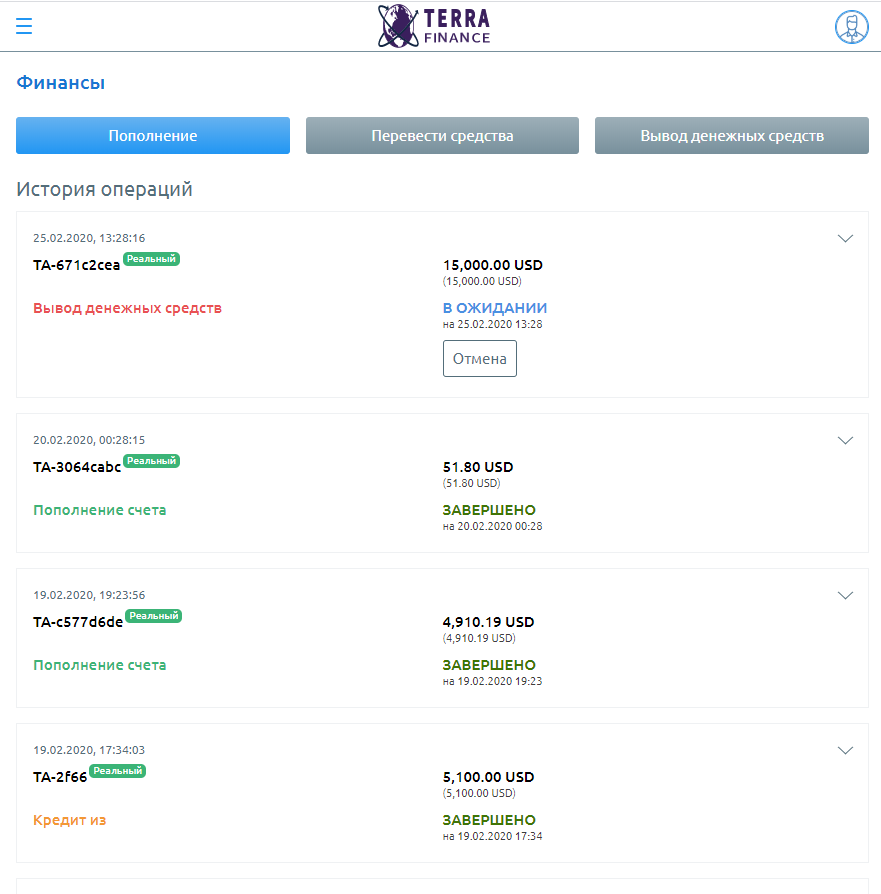Click Реальный badge next to TA-671c2cea
Screen dimensions: 881x894
(x=151, y=259)
